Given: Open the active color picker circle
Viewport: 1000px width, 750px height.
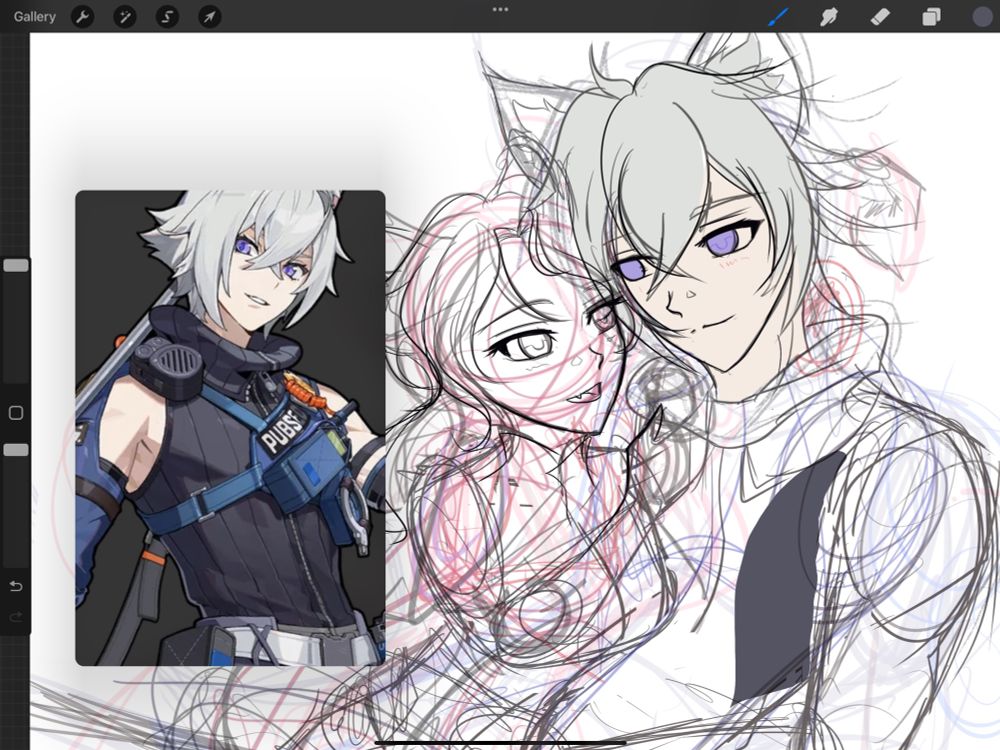Looking at the screenshot, I should pos(982,17).
